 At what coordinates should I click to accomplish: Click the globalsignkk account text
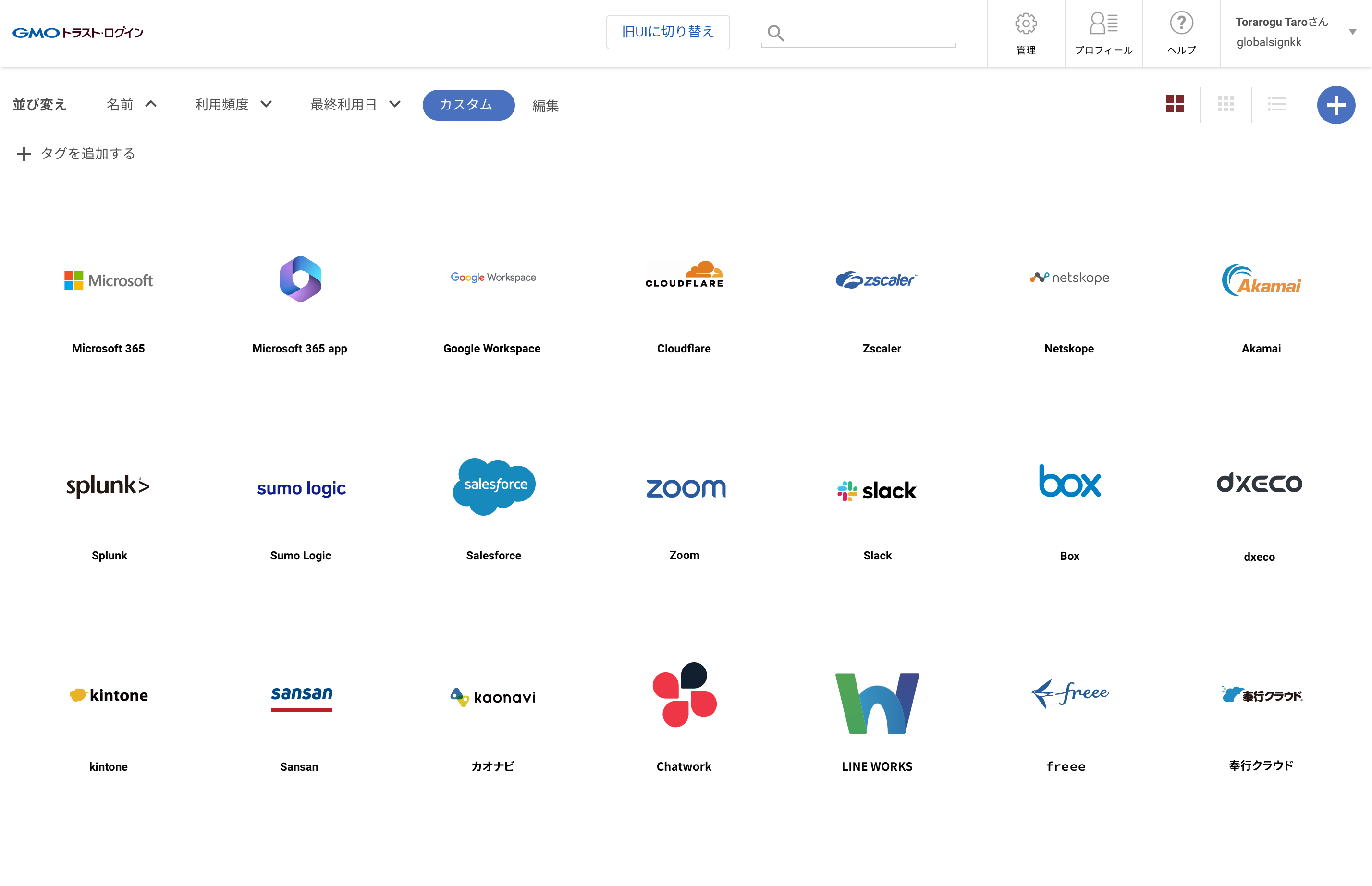[x=1269, y=42]
